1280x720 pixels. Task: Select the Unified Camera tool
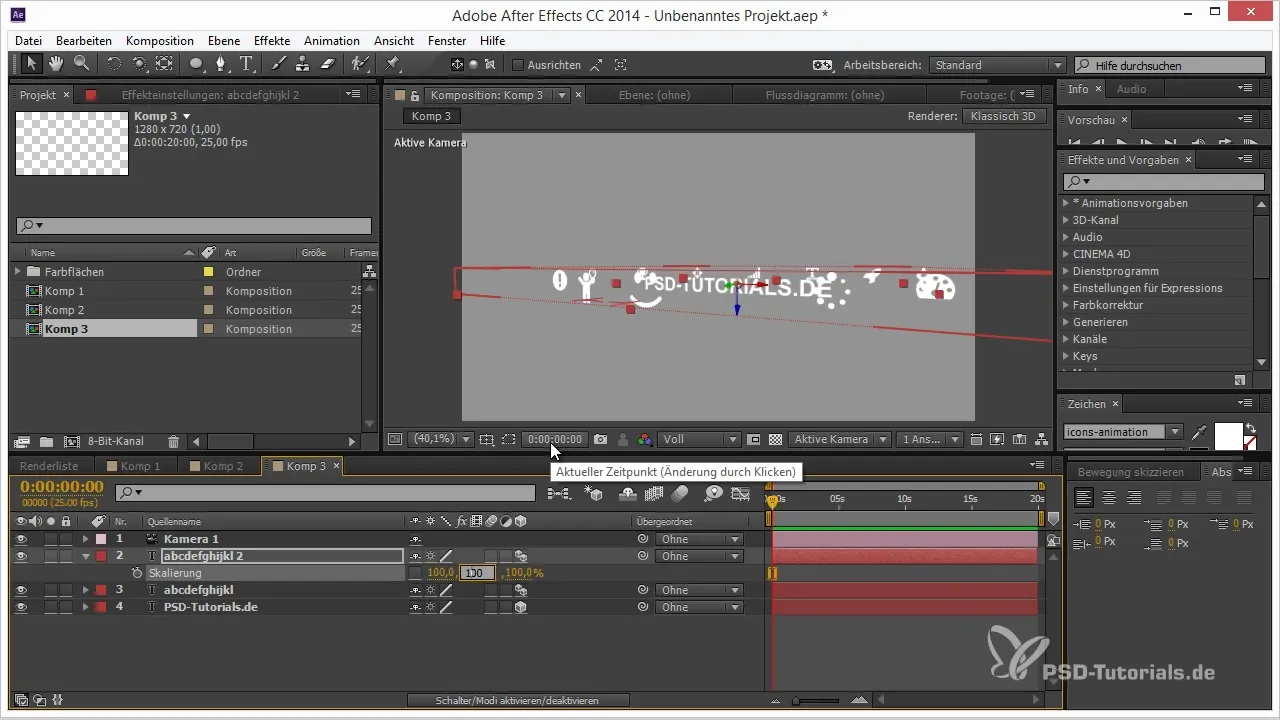click(138, 64)
